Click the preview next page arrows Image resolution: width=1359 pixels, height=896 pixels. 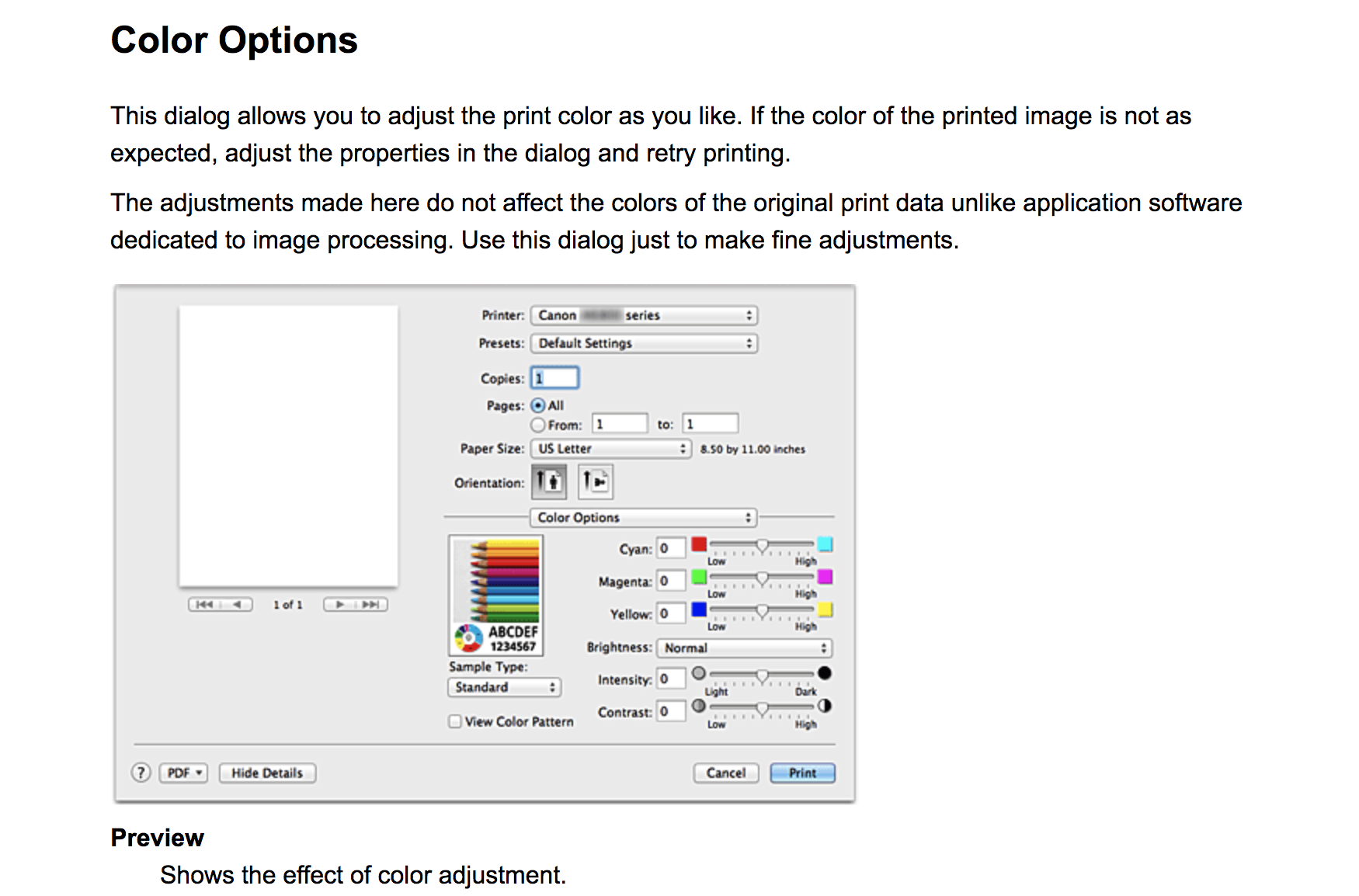pyautogui.click(x=356, y=604)
